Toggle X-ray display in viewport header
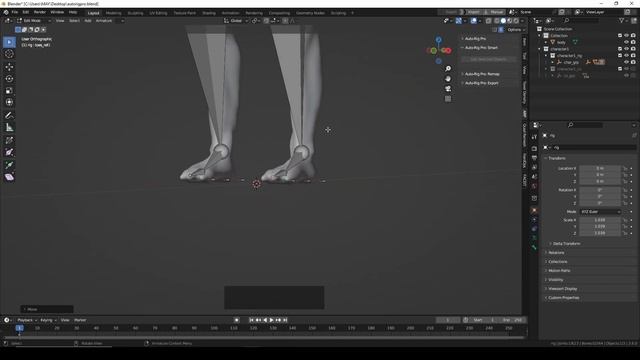Image resolution: width=640 pixels, height=360 pixels. point(489,20)
